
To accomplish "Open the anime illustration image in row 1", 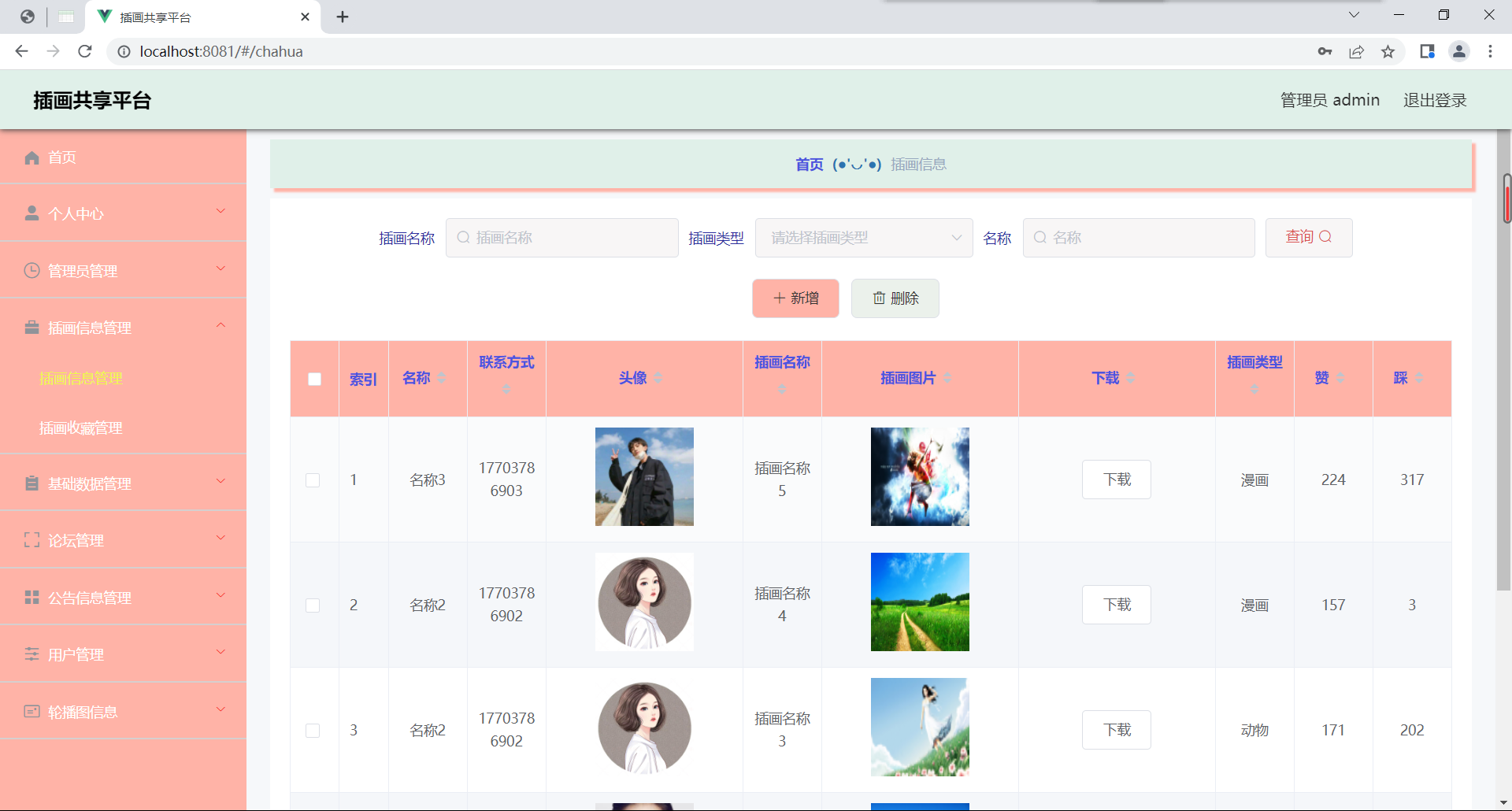I will click(x=920, y=476).
